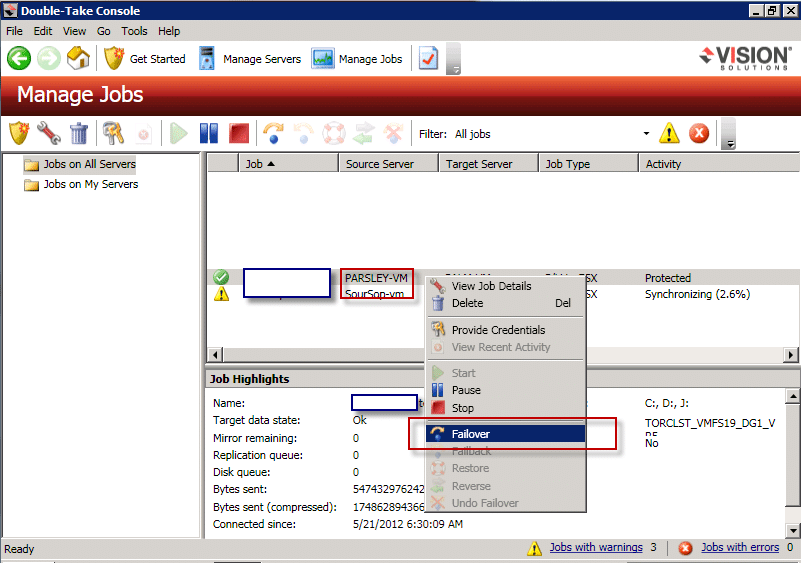The width and height of the screenshot is (801, 563).
Task: Click the Pause toolbar icon
Action: pos(209,133)
